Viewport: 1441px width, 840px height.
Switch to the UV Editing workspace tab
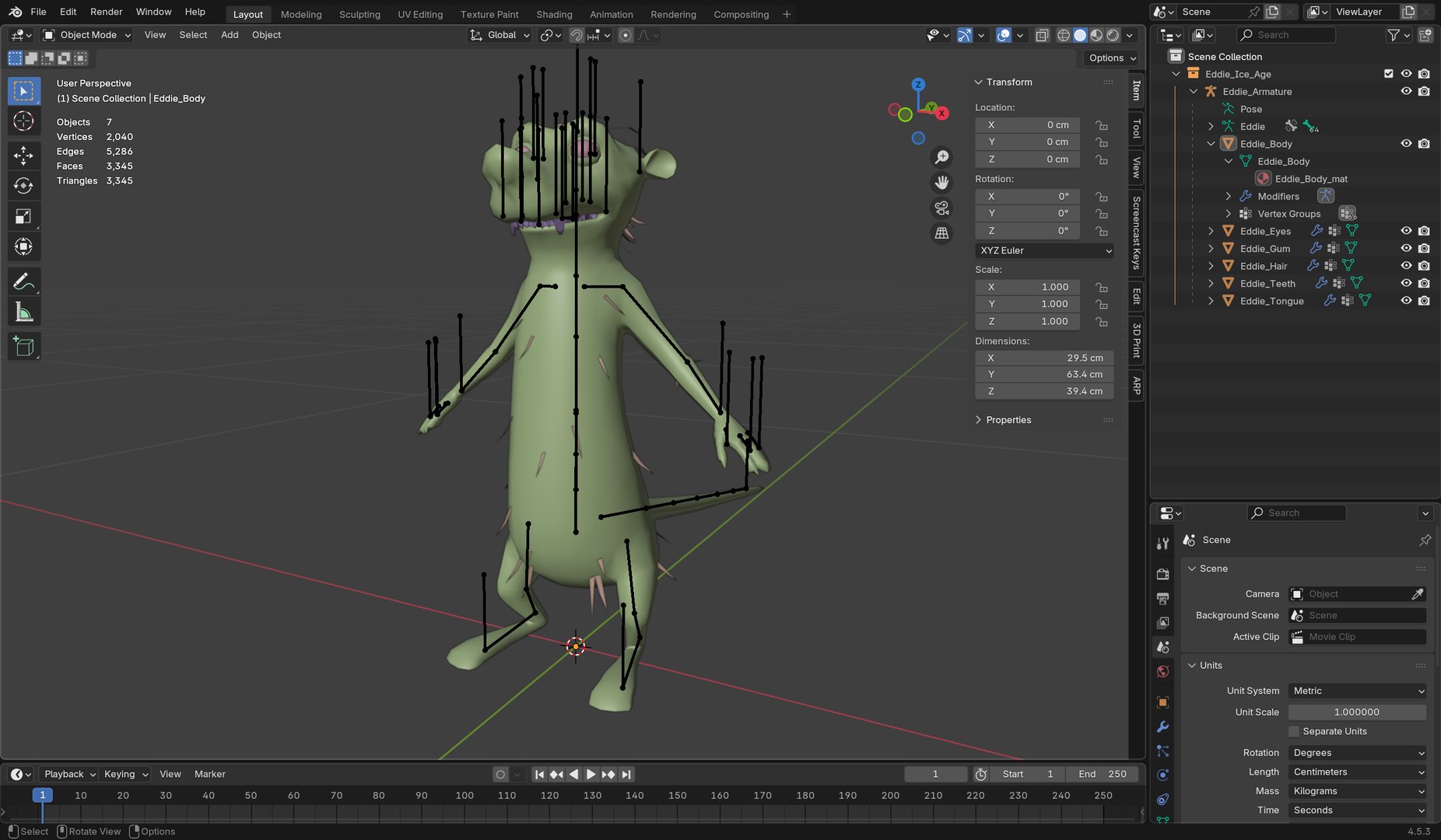coord(420,14)
